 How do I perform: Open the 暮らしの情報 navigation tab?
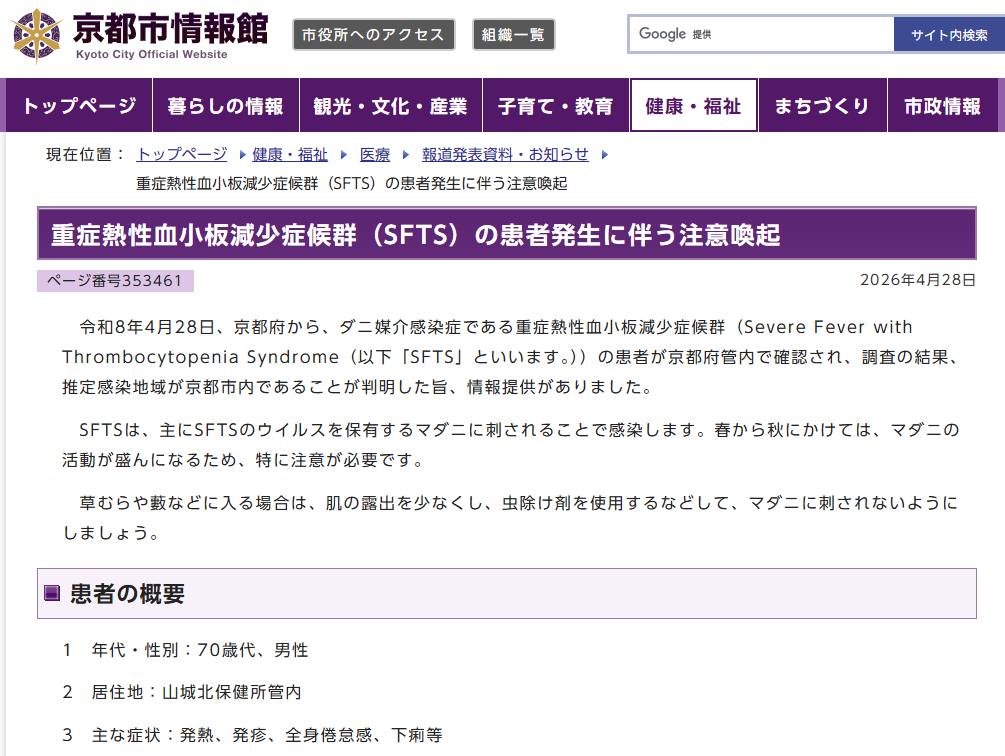coord(226,106)
